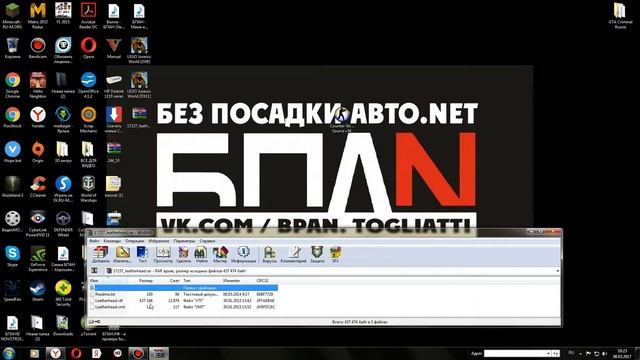Image resolution: width=640 pixels, height=360 pixels.
Task: Click the up-one-level icon beside the archive path
Action: [94, 271]
